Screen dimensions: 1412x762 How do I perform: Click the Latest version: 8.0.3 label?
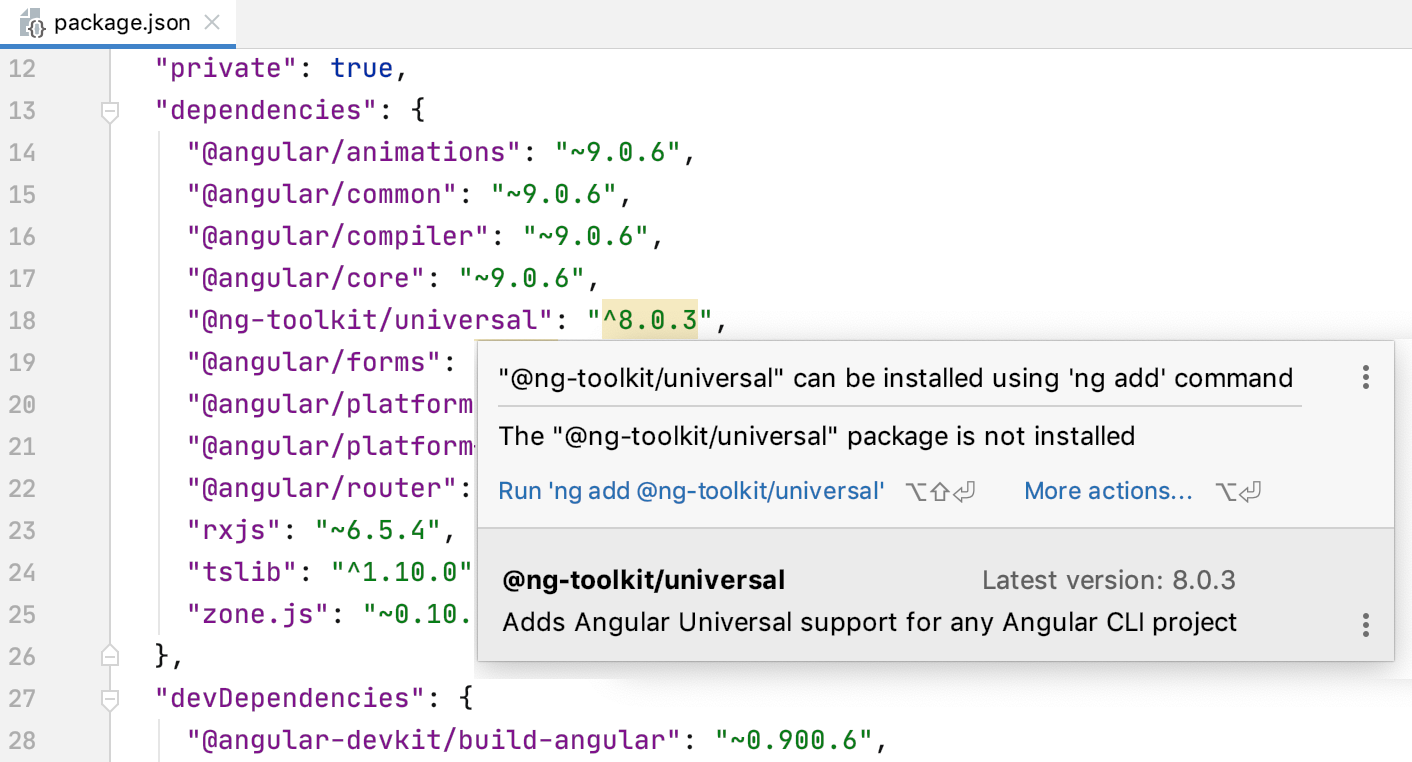click(x=1109, y=580)
